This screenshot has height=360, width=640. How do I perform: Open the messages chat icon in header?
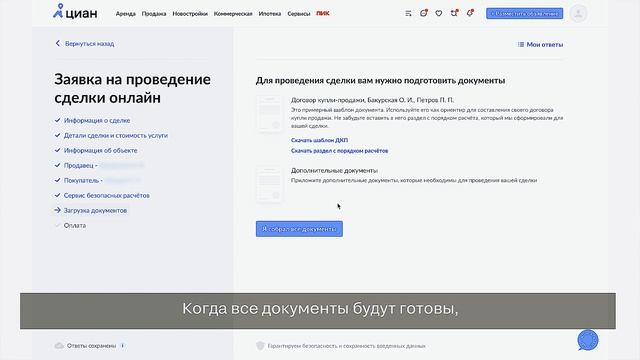(424, 13)
